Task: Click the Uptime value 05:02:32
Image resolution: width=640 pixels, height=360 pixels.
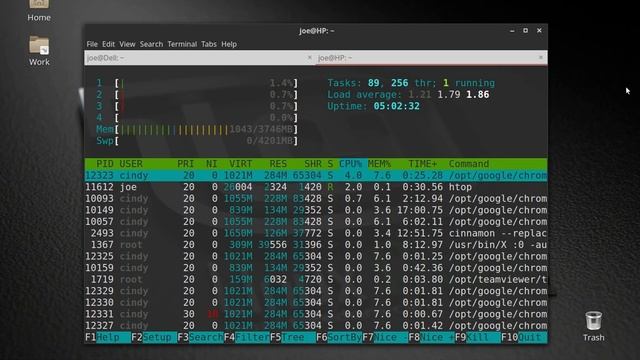Action: coord(396,107)
